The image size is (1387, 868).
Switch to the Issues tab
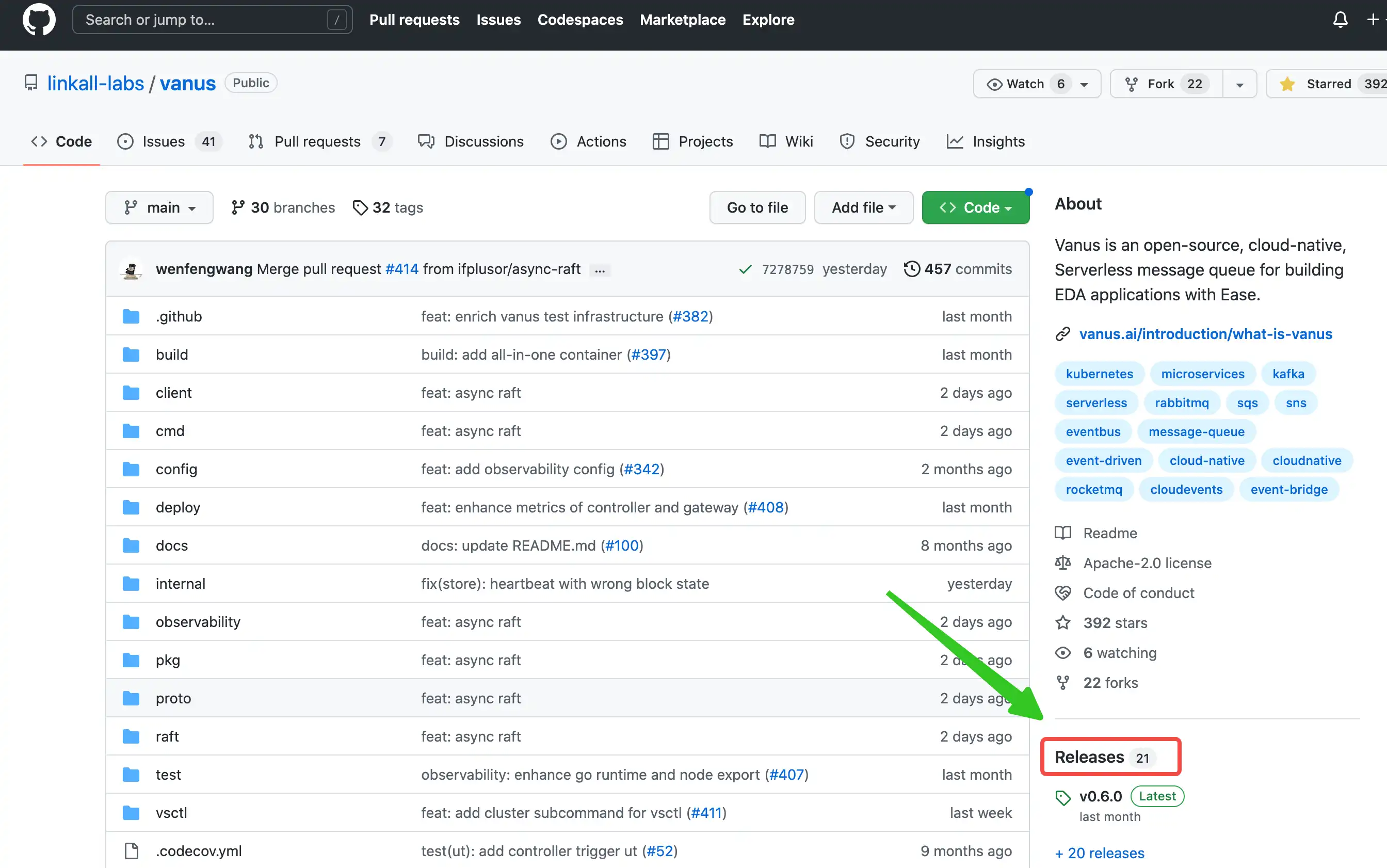click(169, 141)
